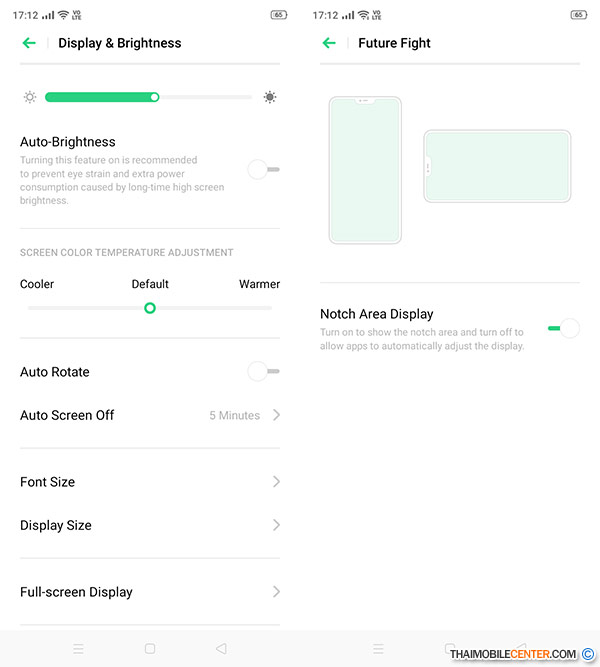Tap left screen's recent apps menu icon
The width and height of the screenshot is (600, 667).
point(78,649)
